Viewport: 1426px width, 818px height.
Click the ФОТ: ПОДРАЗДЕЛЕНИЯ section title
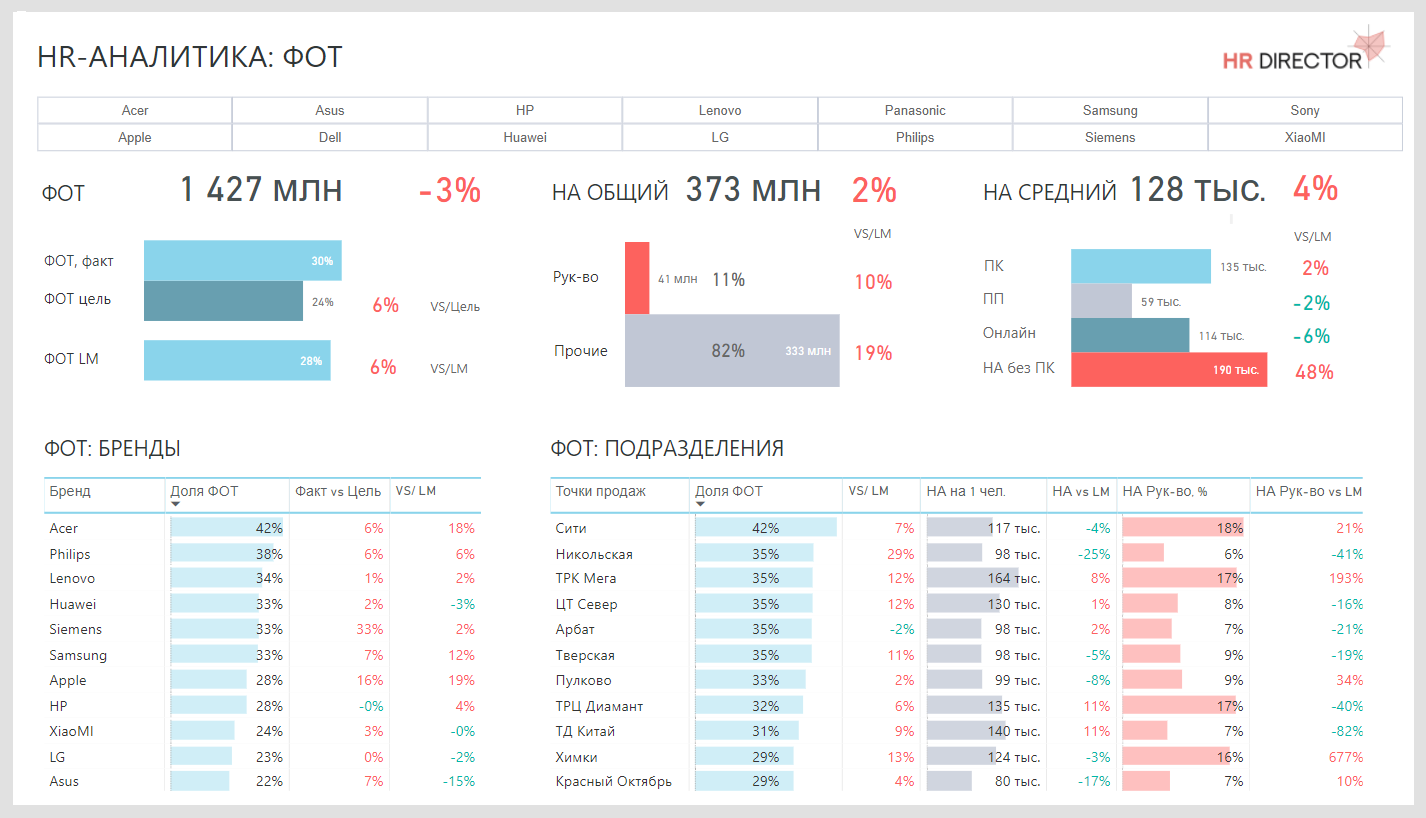click(x=667, y=449)
